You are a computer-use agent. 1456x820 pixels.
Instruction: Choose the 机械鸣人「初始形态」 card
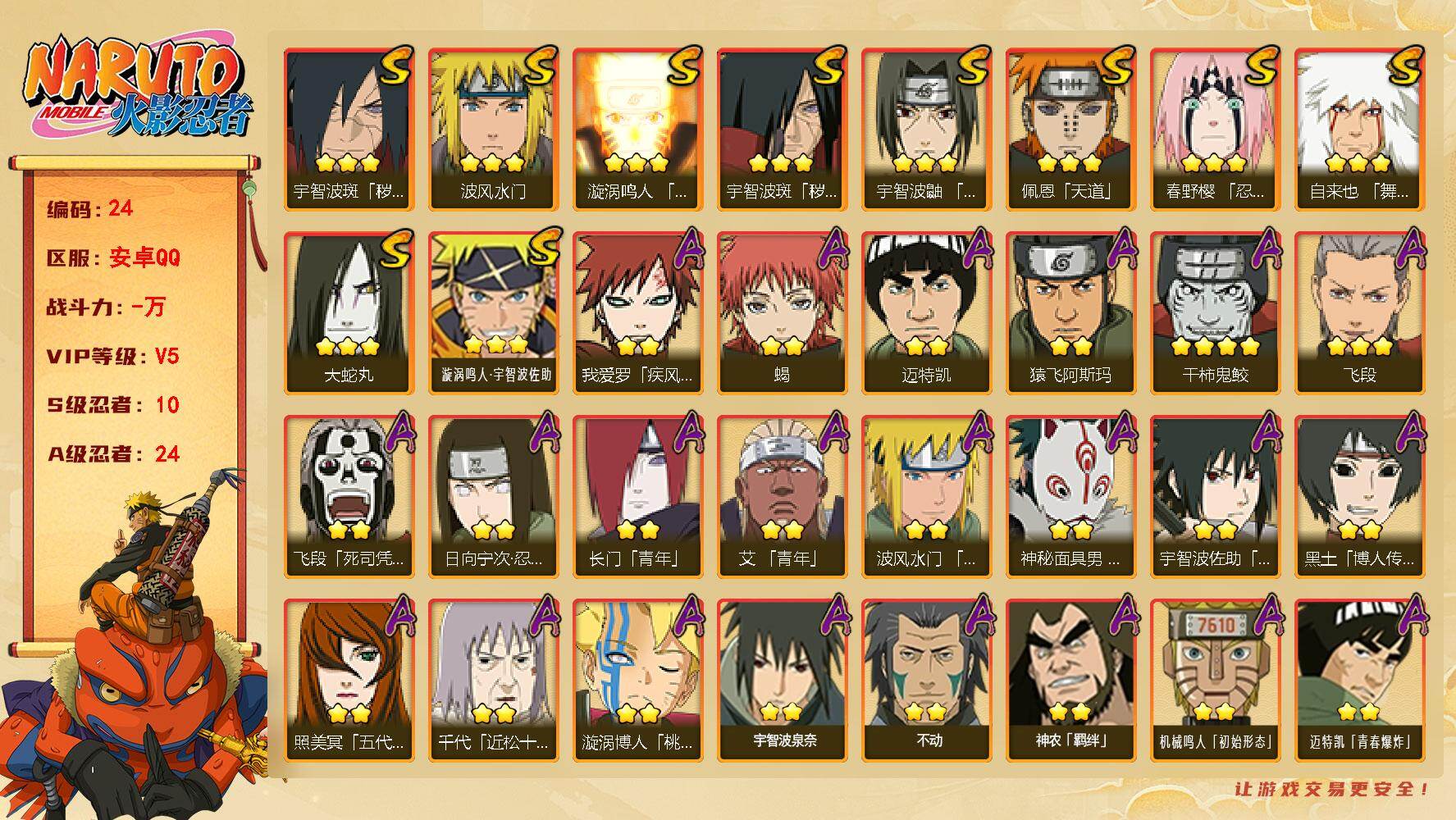pos(1215,681)
